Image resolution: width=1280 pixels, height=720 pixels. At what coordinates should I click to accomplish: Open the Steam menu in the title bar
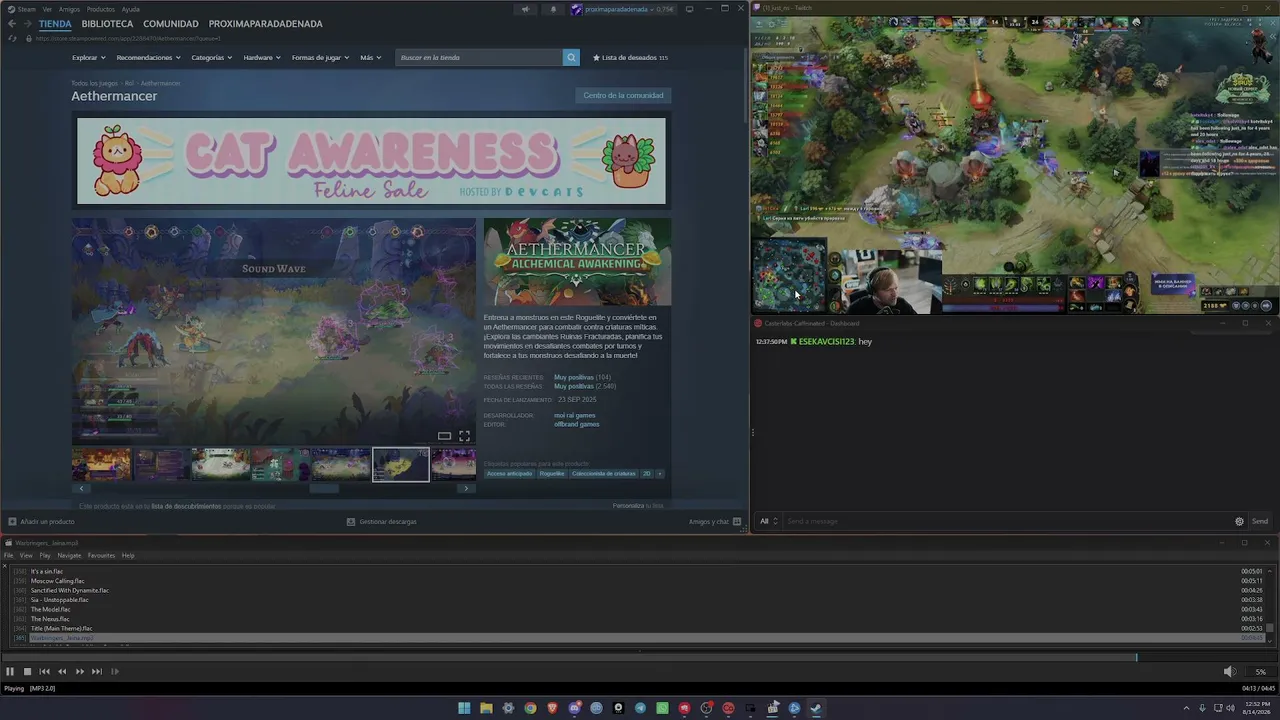27,9
